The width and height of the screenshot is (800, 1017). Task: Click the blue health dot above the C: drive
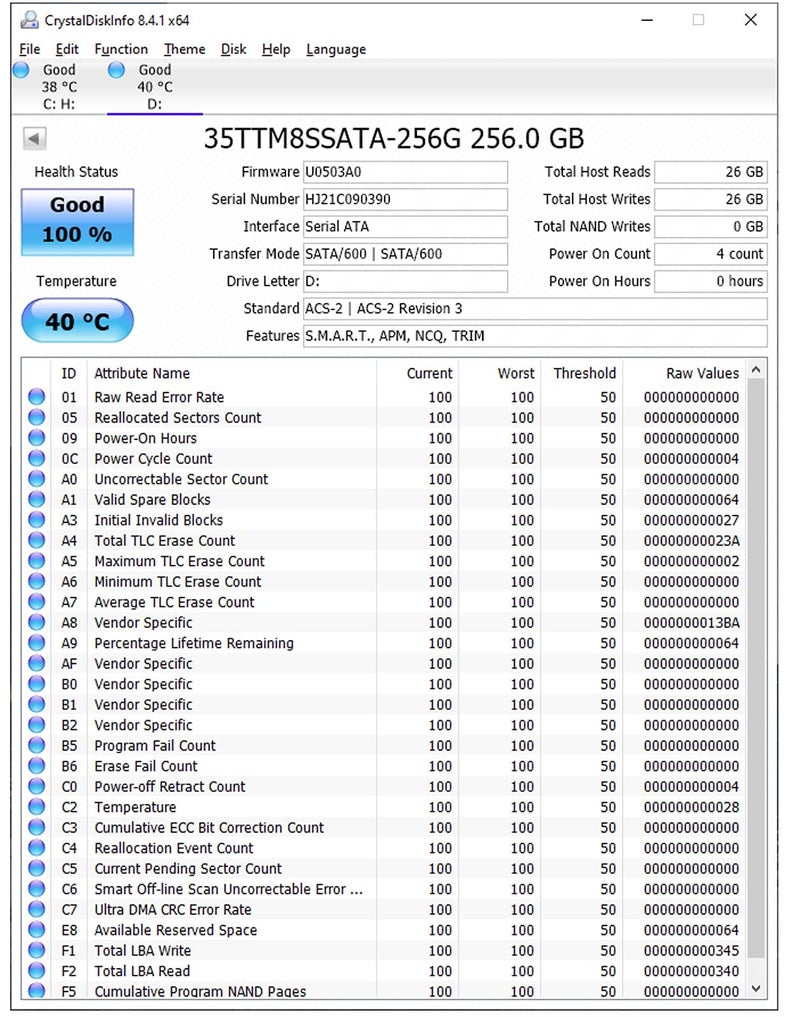point(20,70)
